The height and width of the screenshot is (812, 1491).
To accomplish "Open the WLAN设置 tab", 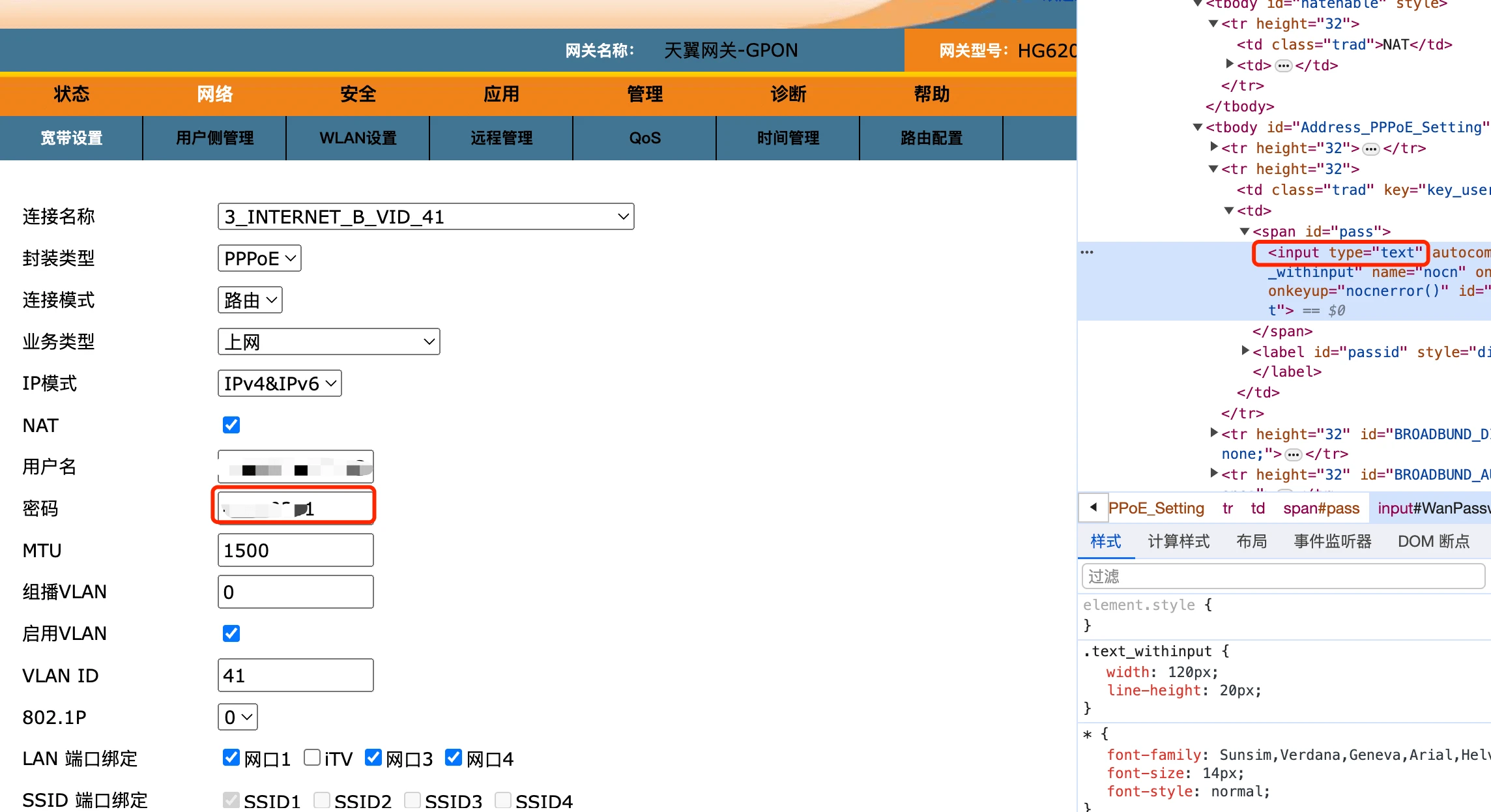I will pos(358,138).
